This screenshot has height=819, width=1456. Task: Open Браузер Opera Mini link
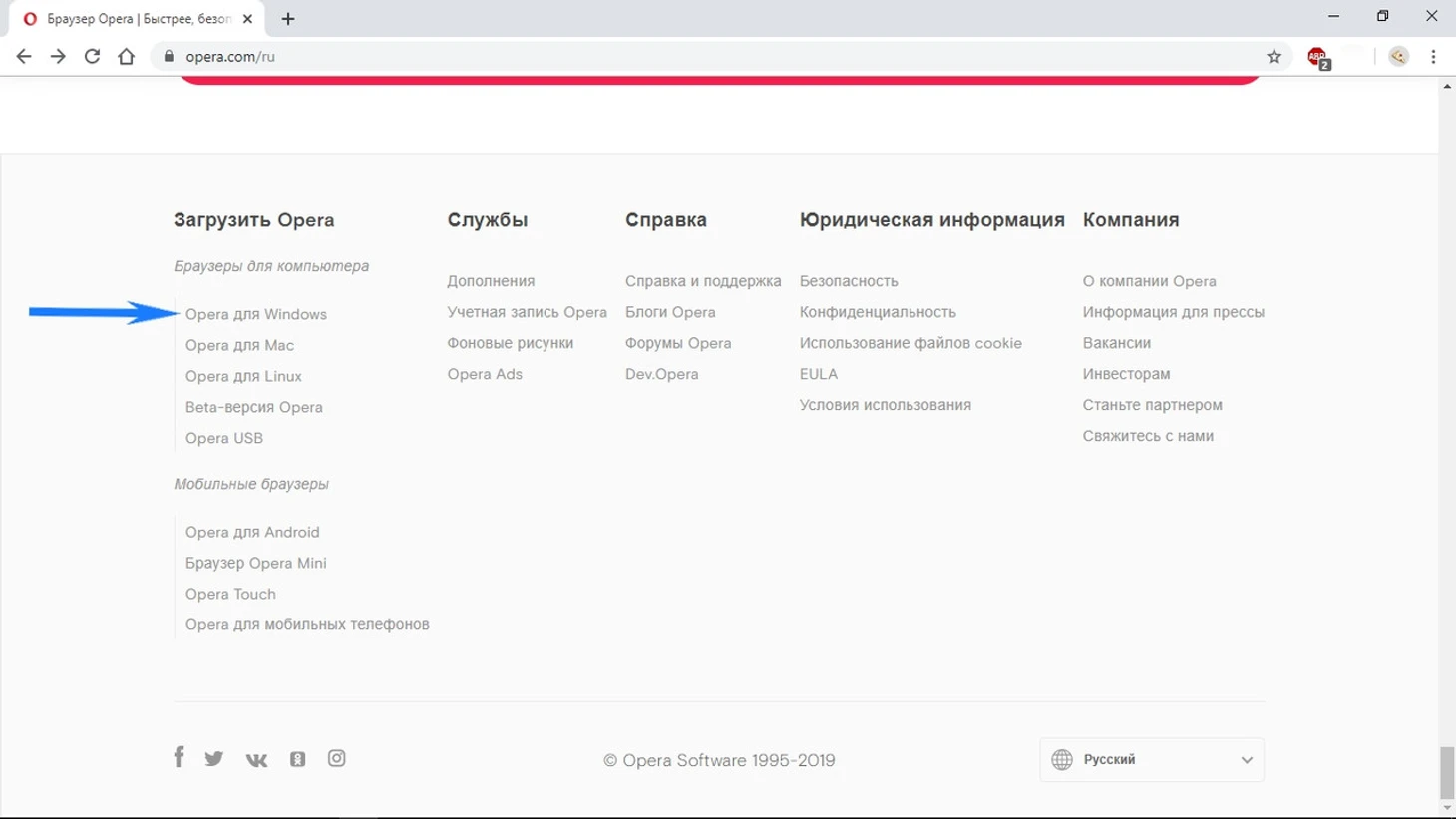click(x=256, y=563)
